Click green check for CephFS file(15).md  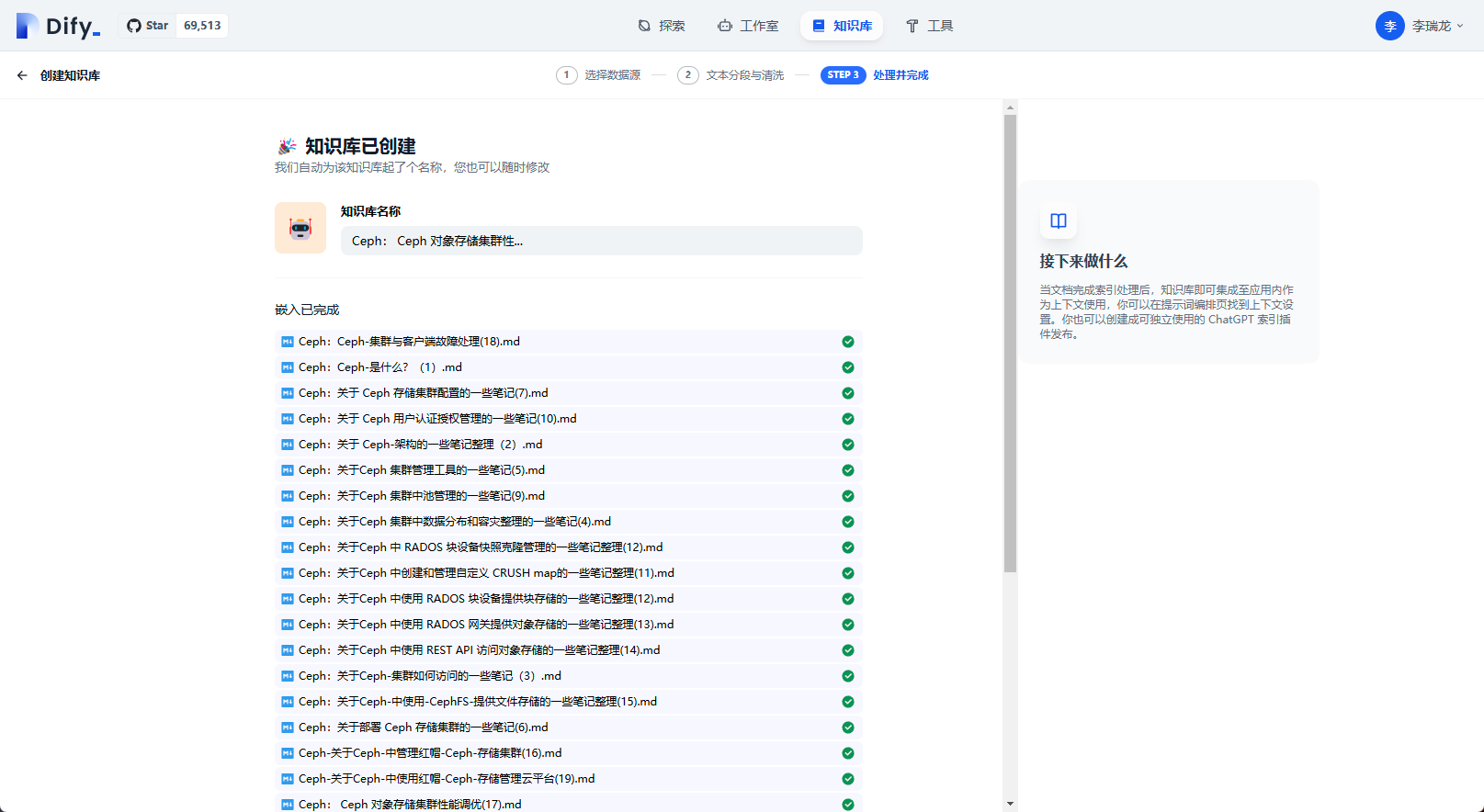coord(848,702)
